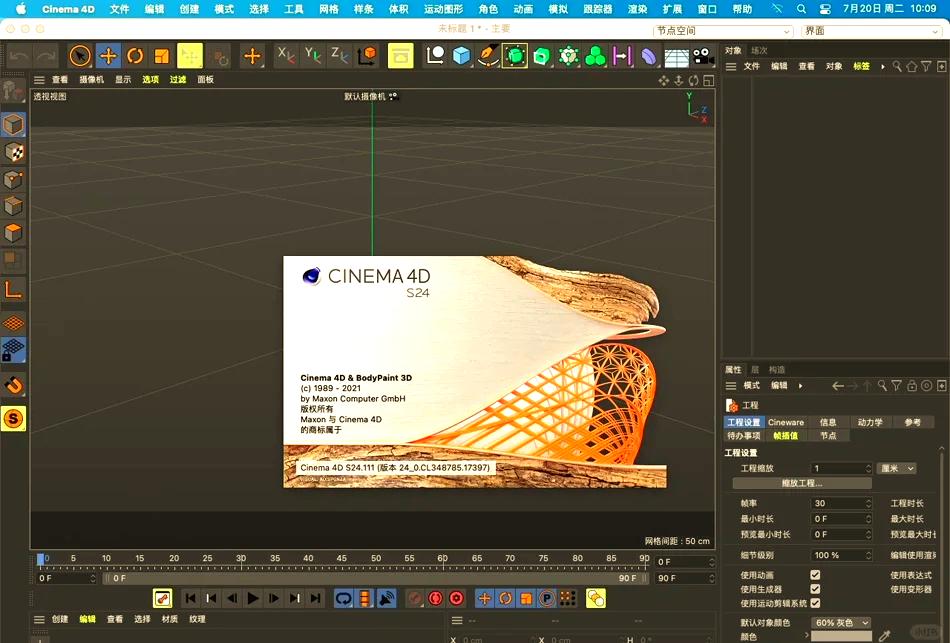Screen dimensions: 950x643
Task: Open the 纹理 menu in material manager
Action: click(197, 619)
